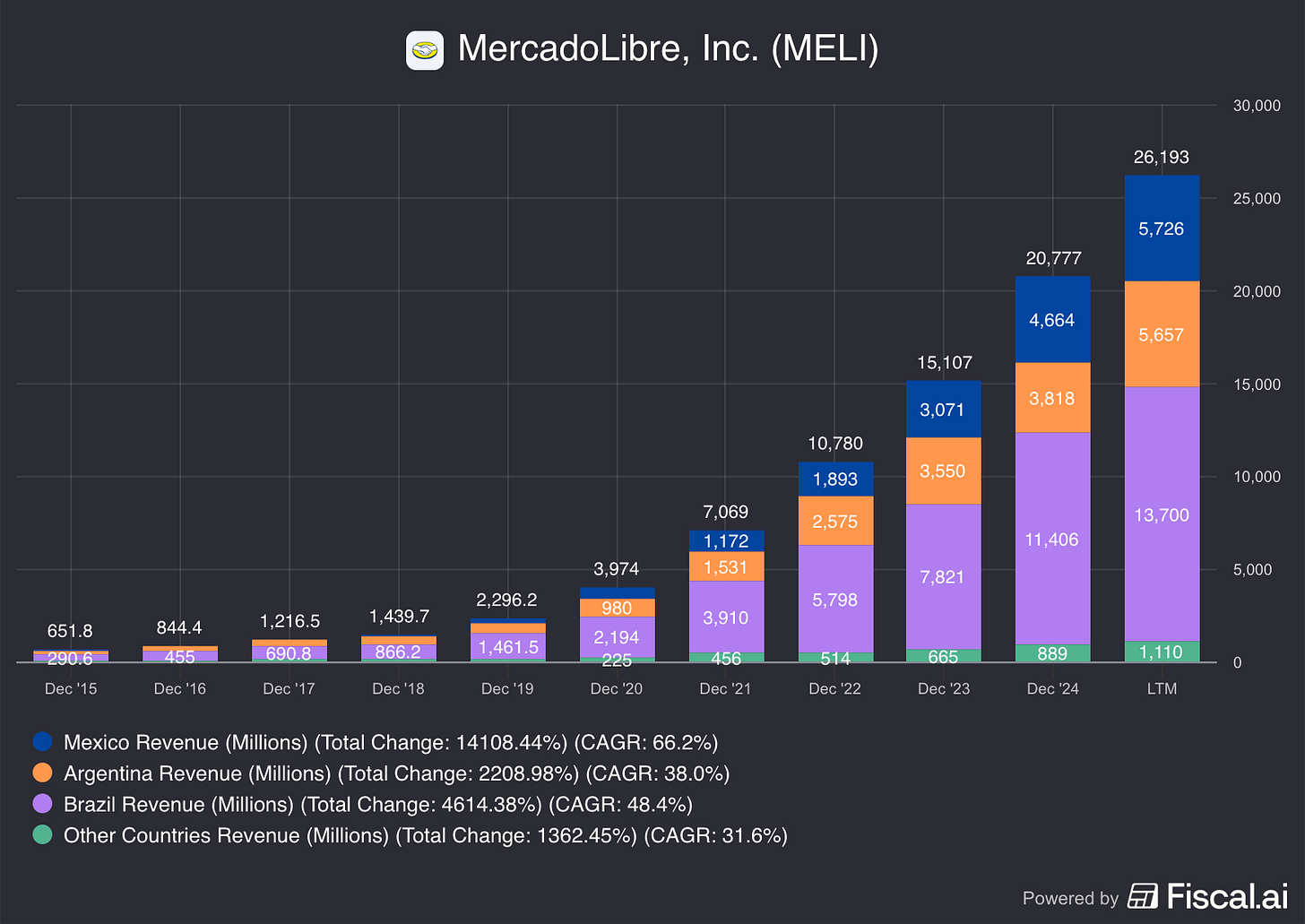Click the Dec '15 total label 651.8
1305x924 pixels.
pos(71,632)
